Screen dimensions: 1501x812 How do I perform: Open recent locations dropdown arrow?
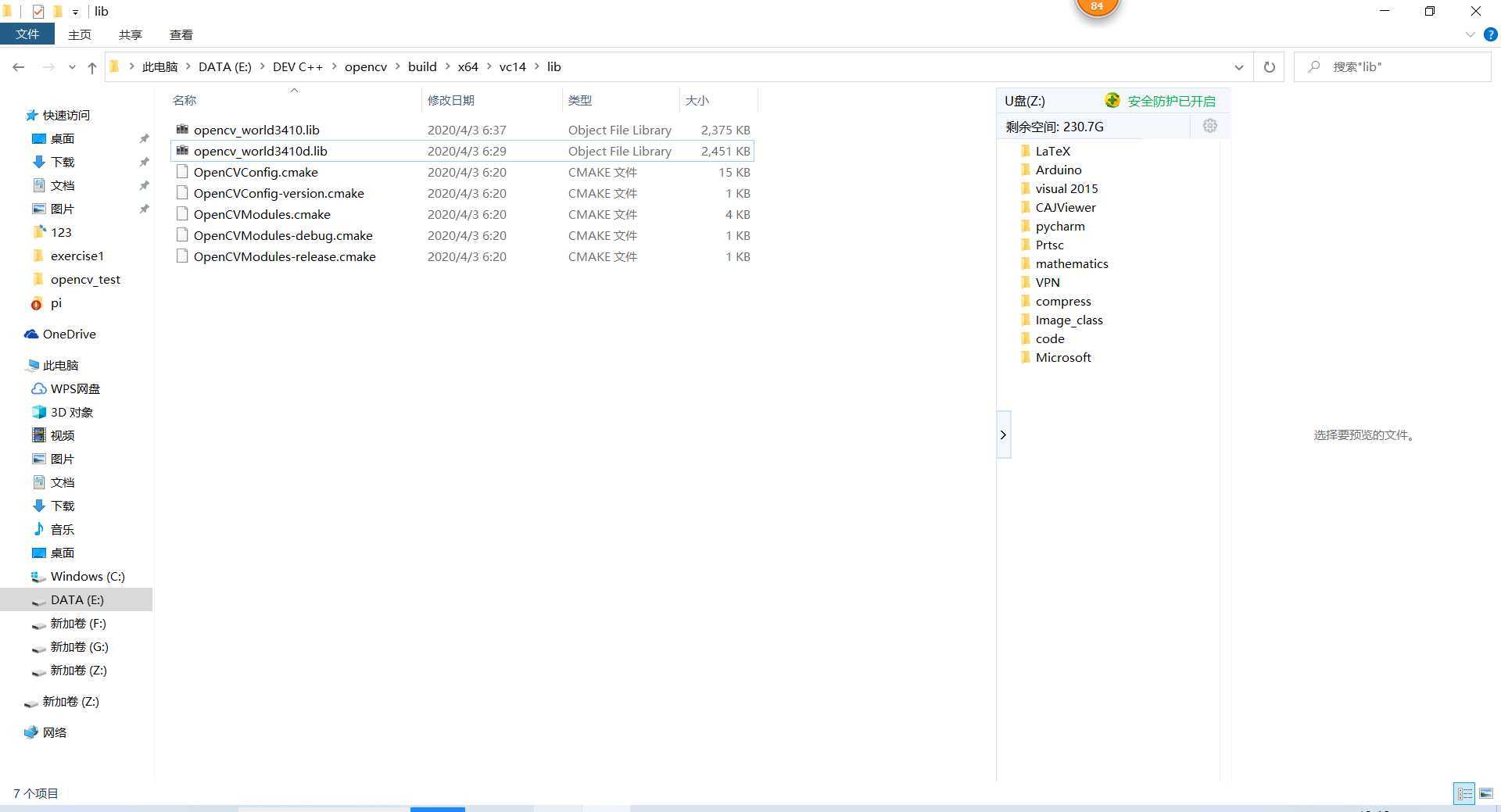pos(72,67)
